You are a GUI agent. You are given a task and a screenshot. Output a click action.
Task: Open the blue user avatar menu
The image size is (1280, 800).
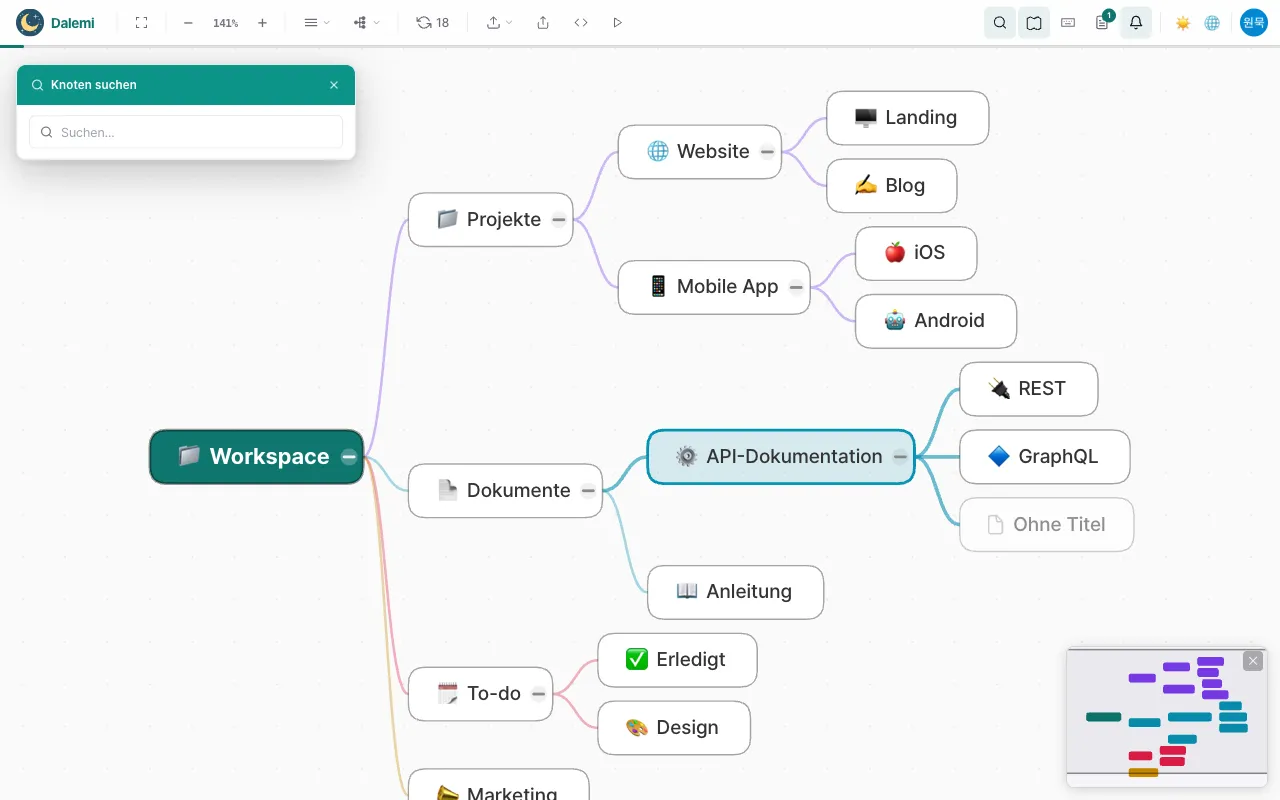1254,22
